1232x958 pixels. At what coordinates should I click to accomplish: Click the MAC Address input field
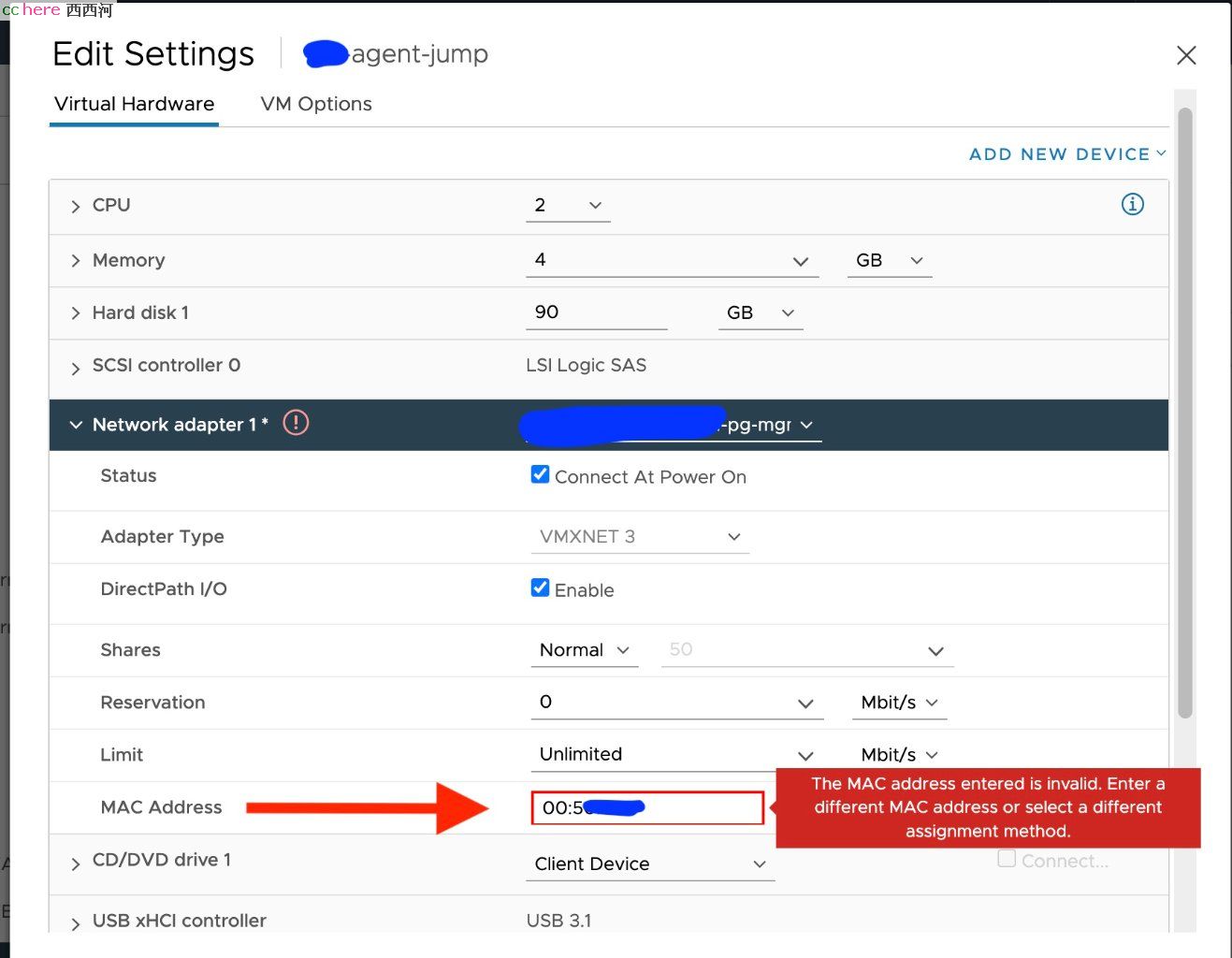(x=647, y=807)
